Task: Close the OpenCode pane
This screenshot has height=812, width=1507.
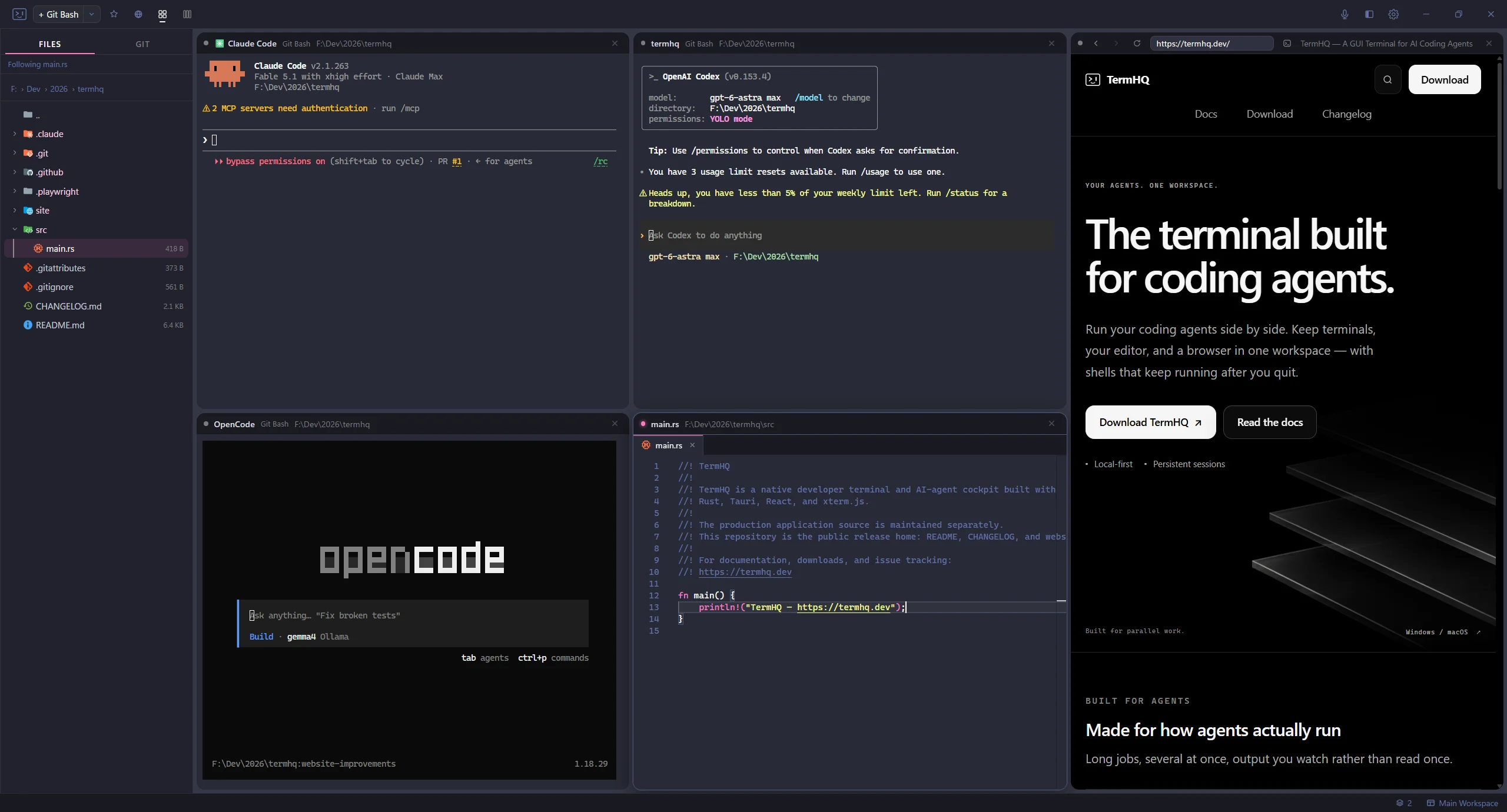Action: coord(615,424)
